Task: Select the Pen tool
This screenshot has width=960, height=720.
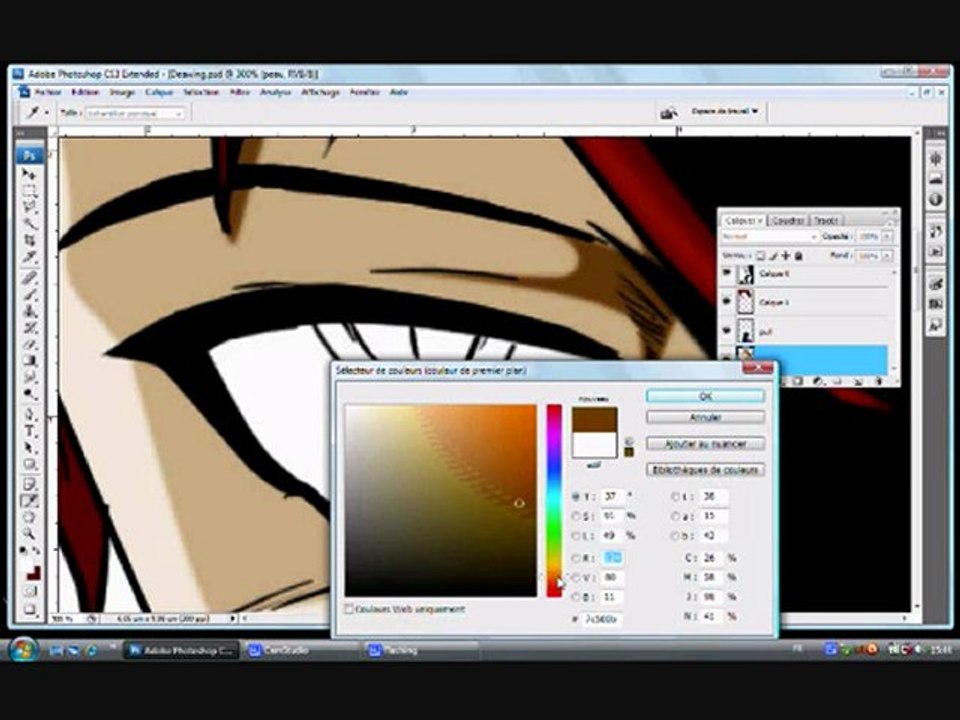Action: tap(29, 414)
